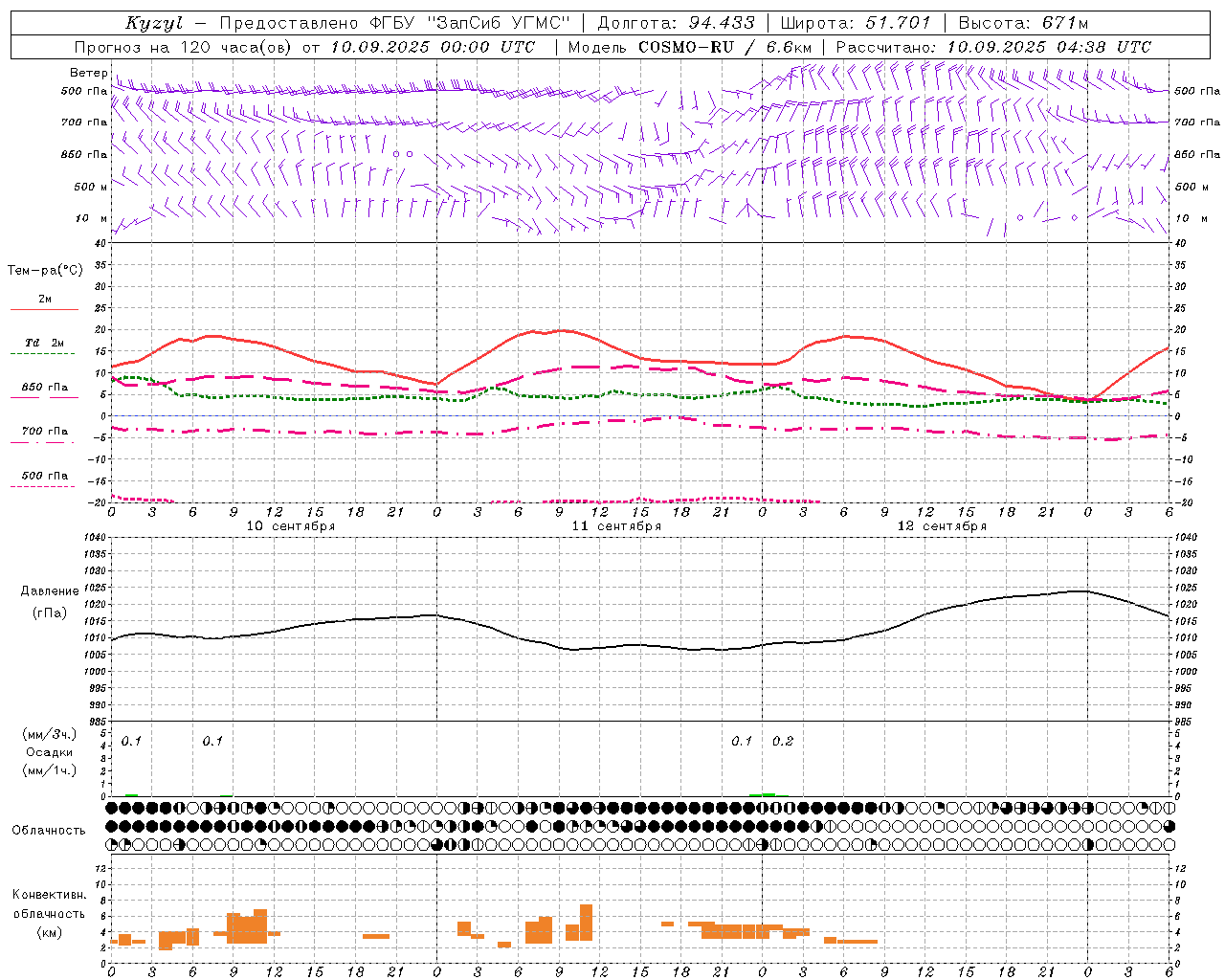This screenshot has height=980, width=1225.
Task: Click the Тем-ра(°C) axis title
Action: coord(45,270)
